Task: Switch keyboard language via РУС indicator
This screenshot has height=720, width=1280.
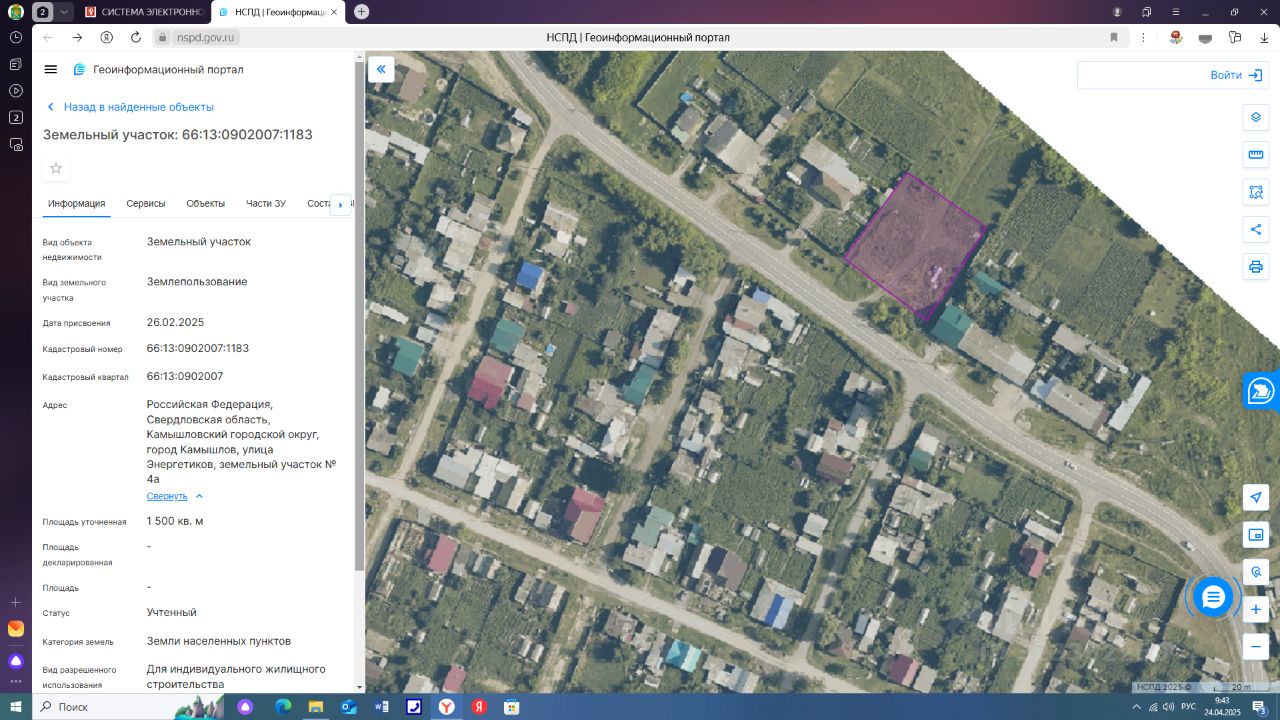Action: 1188,707
